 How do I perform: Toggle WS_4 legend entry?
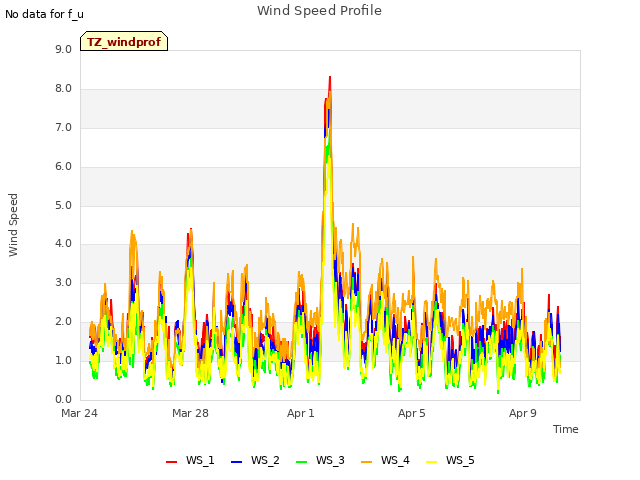point(385,460)
